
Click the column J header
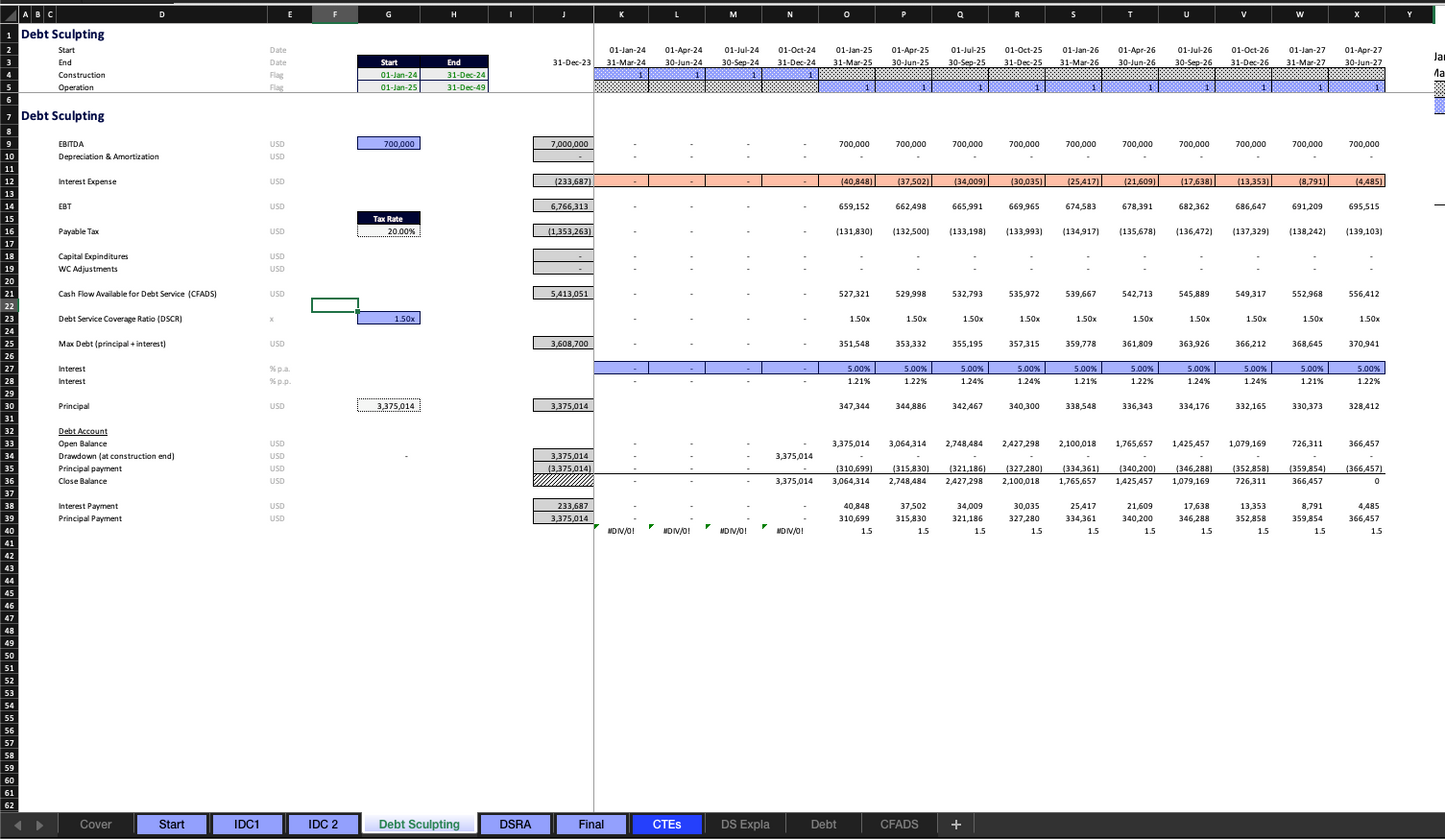point(563,15)
